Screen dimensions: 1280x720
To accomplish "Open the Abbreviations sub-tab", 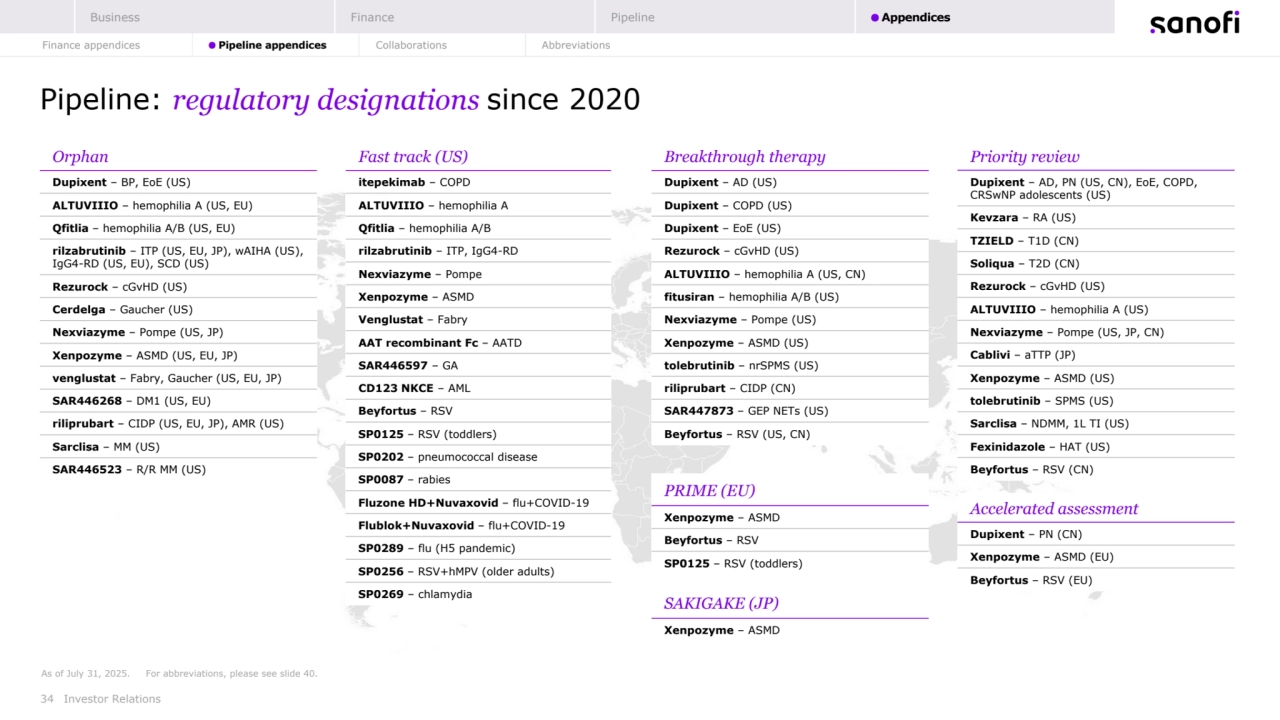I will click(576, 45).
